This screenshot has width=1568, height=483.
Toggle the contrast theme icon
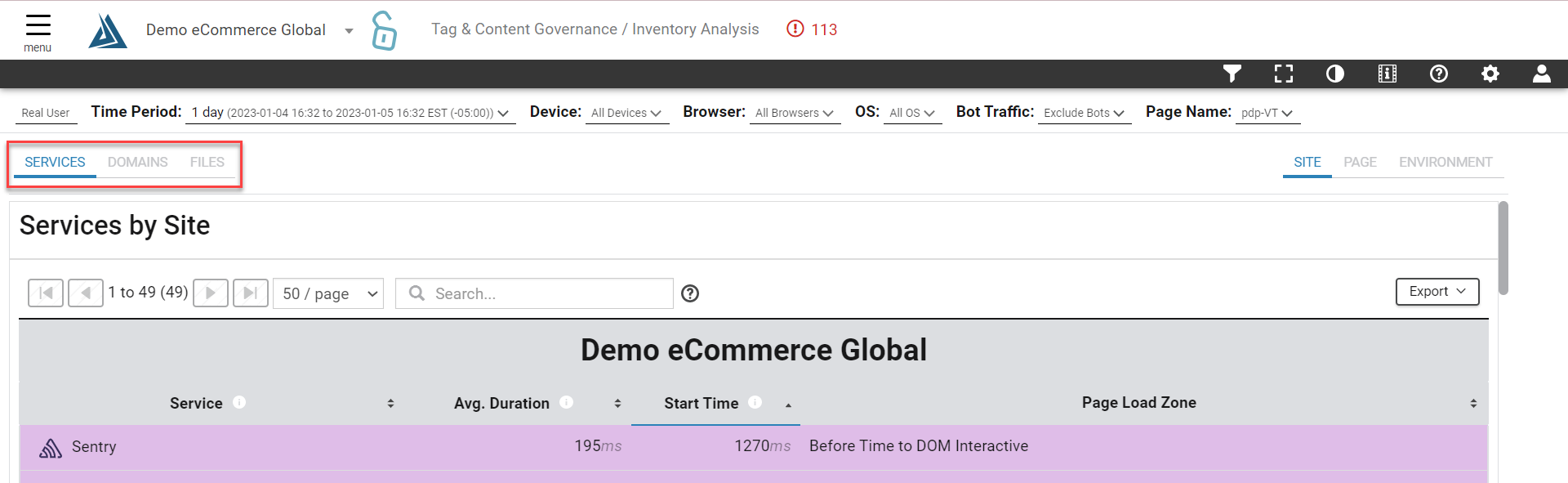pos(1335,74)
